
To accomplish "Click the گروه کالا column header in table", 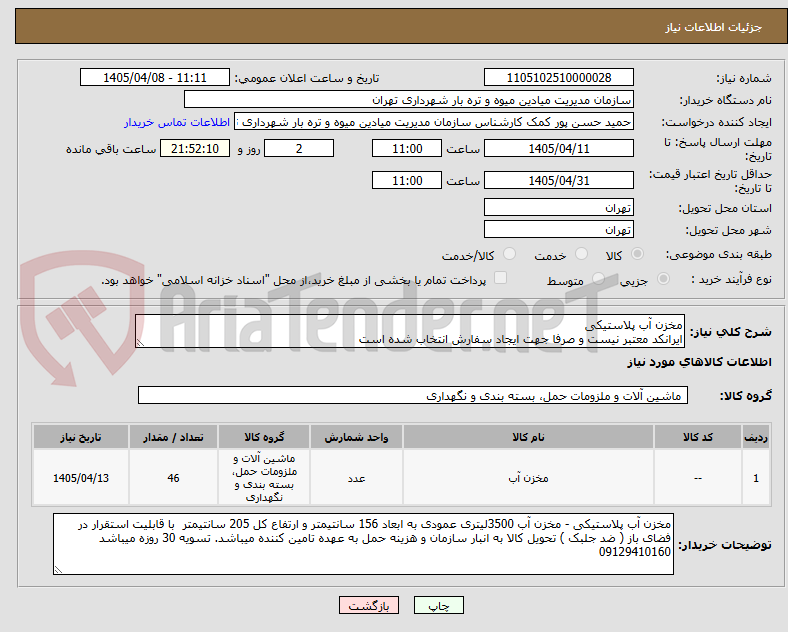I will click(x=264, y=437).
